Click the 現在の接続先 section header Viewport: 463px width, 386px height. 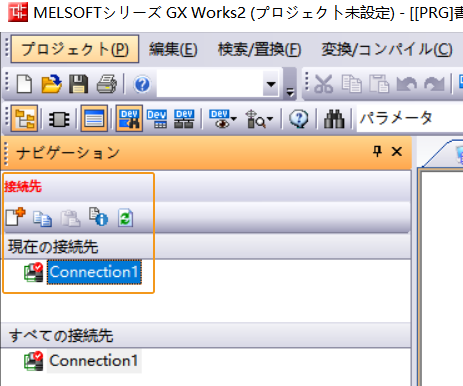click(x=205, y=247)
